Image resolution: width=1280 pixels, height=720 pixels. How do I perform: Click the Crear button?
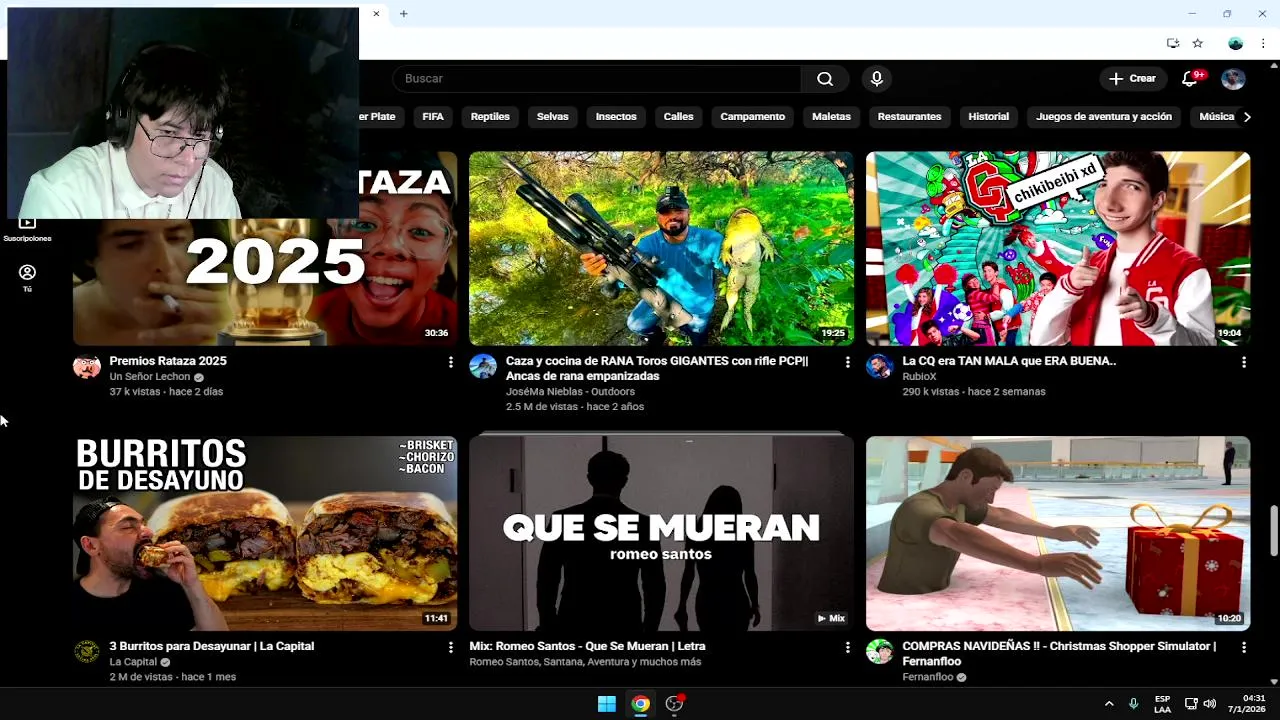click(x=1133, y=79)
